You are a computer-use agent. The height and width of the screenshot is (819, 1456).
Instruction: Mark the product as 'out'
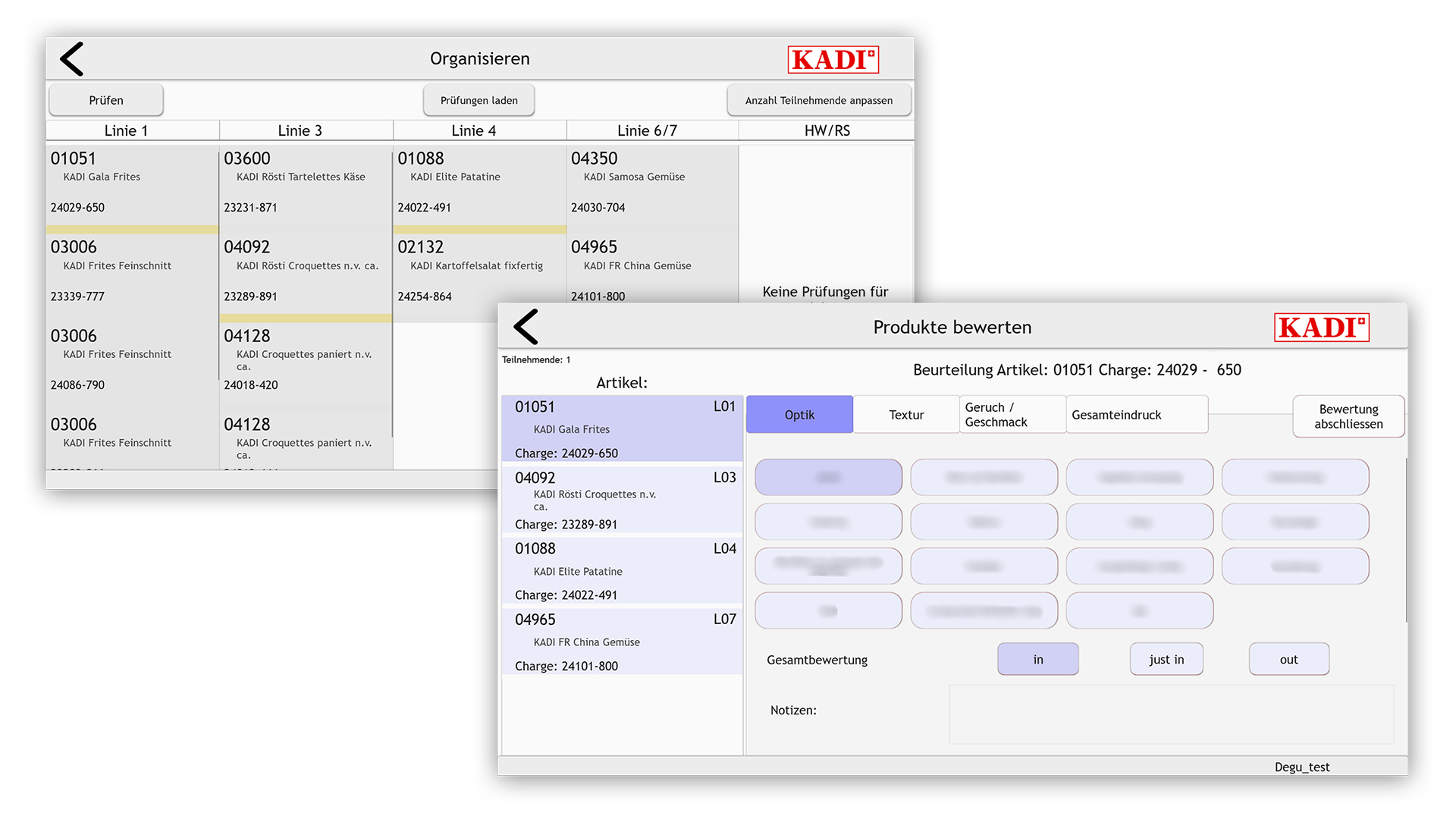[1288, 659]
